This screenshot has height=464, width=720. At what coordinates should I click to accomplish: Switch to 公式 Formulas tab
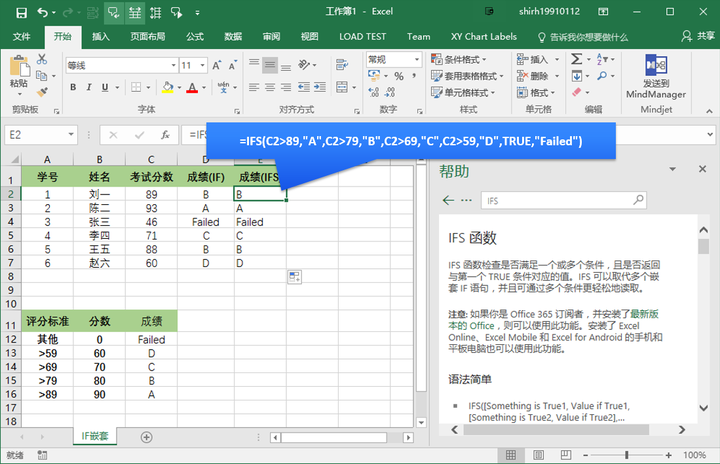coord(195,37)
